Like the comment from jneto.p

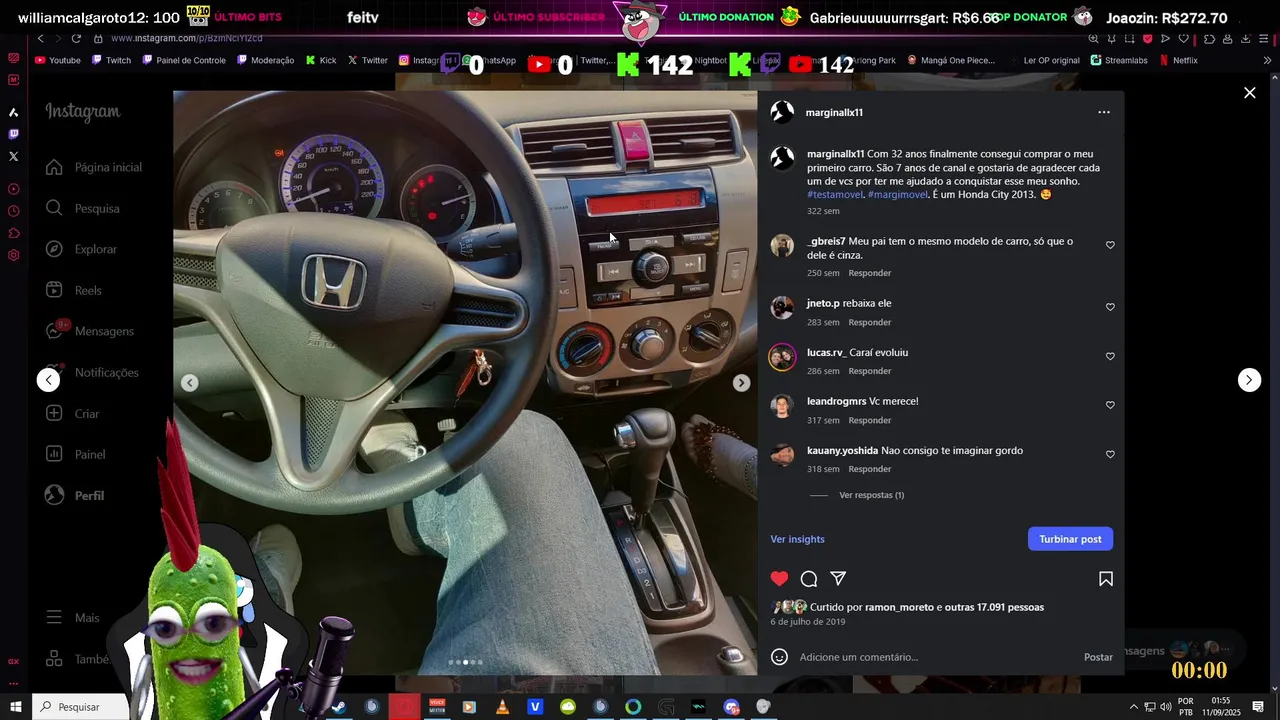click(x=1110, y=307)
